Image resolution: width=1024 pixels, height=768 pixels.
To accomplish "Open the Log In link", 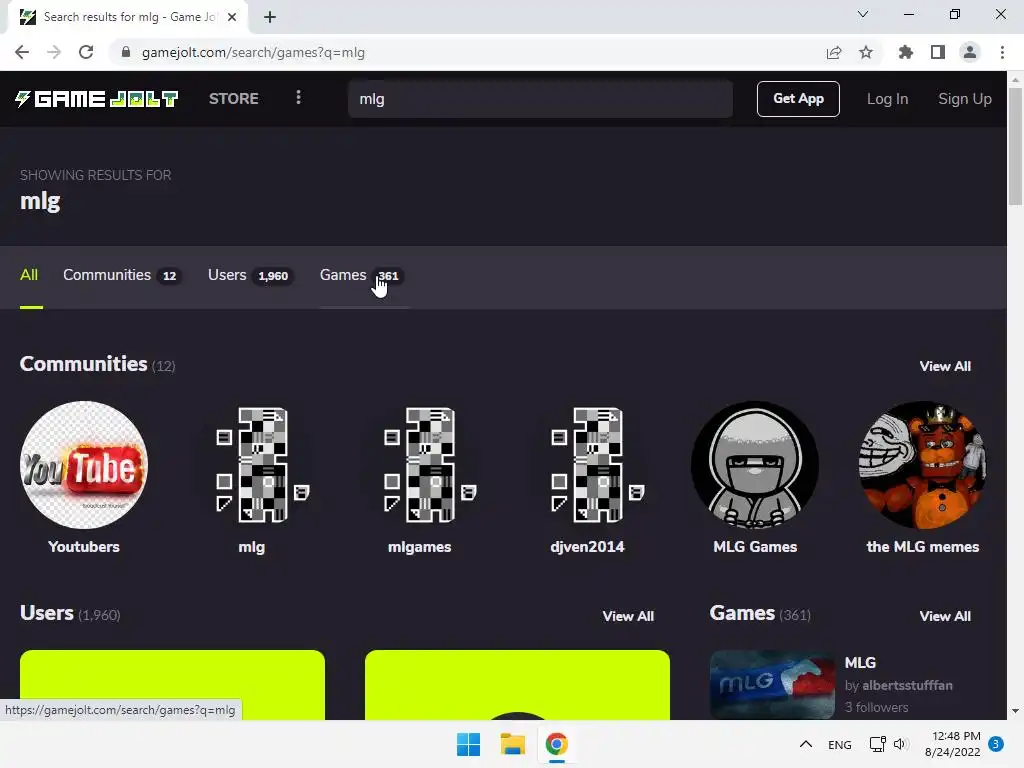I will 887,99.
